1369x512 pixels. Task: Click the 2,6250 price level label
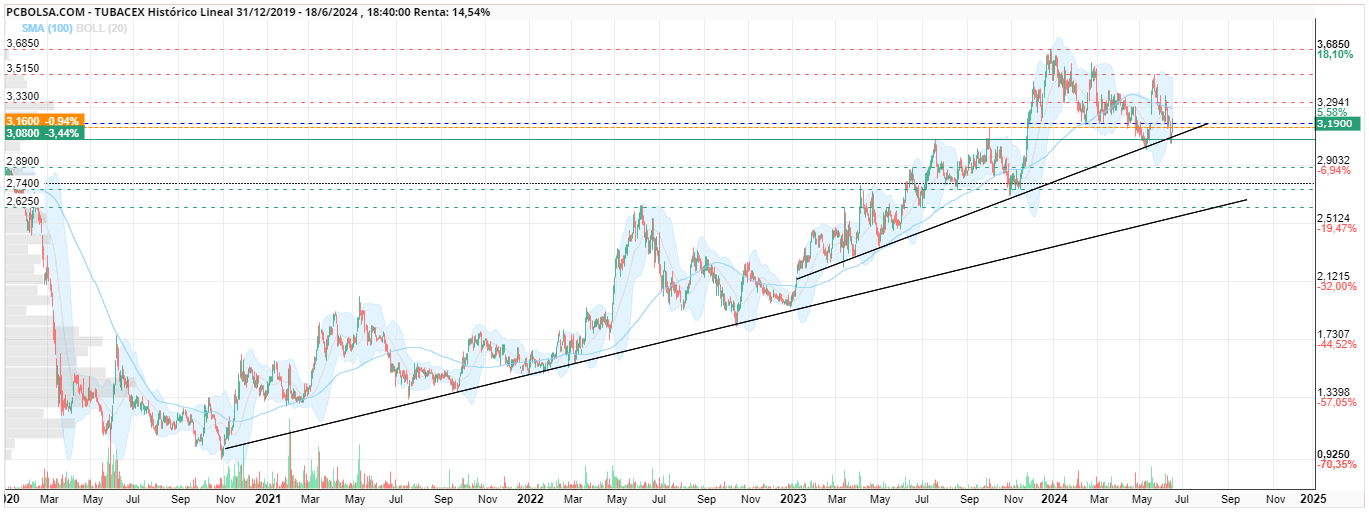pyautogui.click(x=23, y=202)
